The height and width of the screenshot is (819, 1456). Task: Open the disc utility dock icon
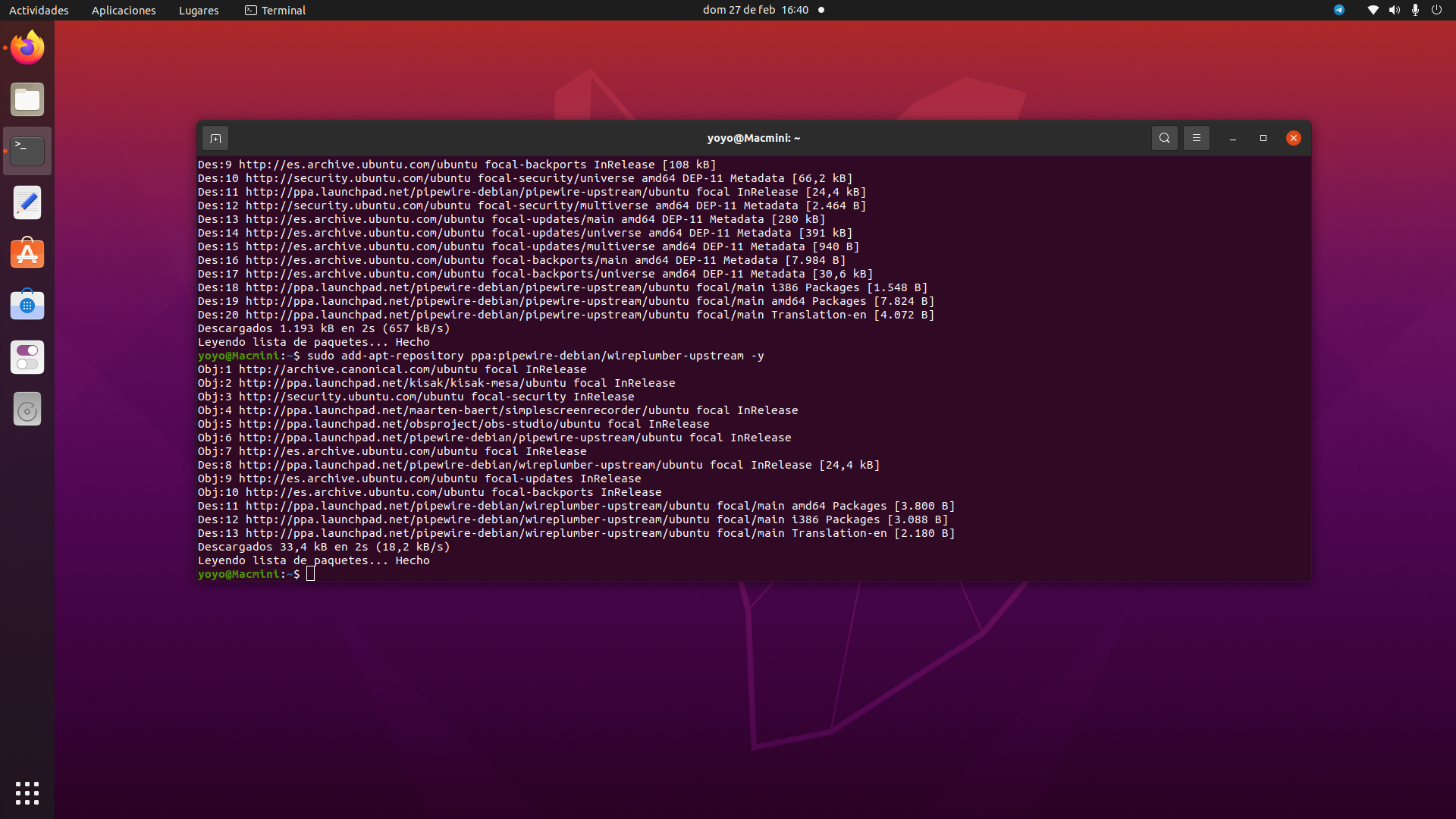coord(27,409)
